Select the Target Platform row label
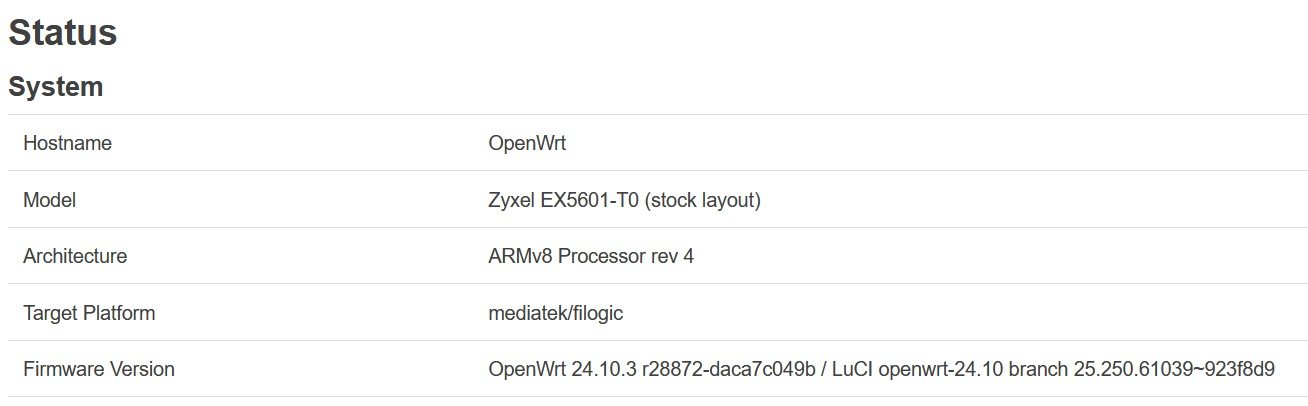 tap(89, 313)
